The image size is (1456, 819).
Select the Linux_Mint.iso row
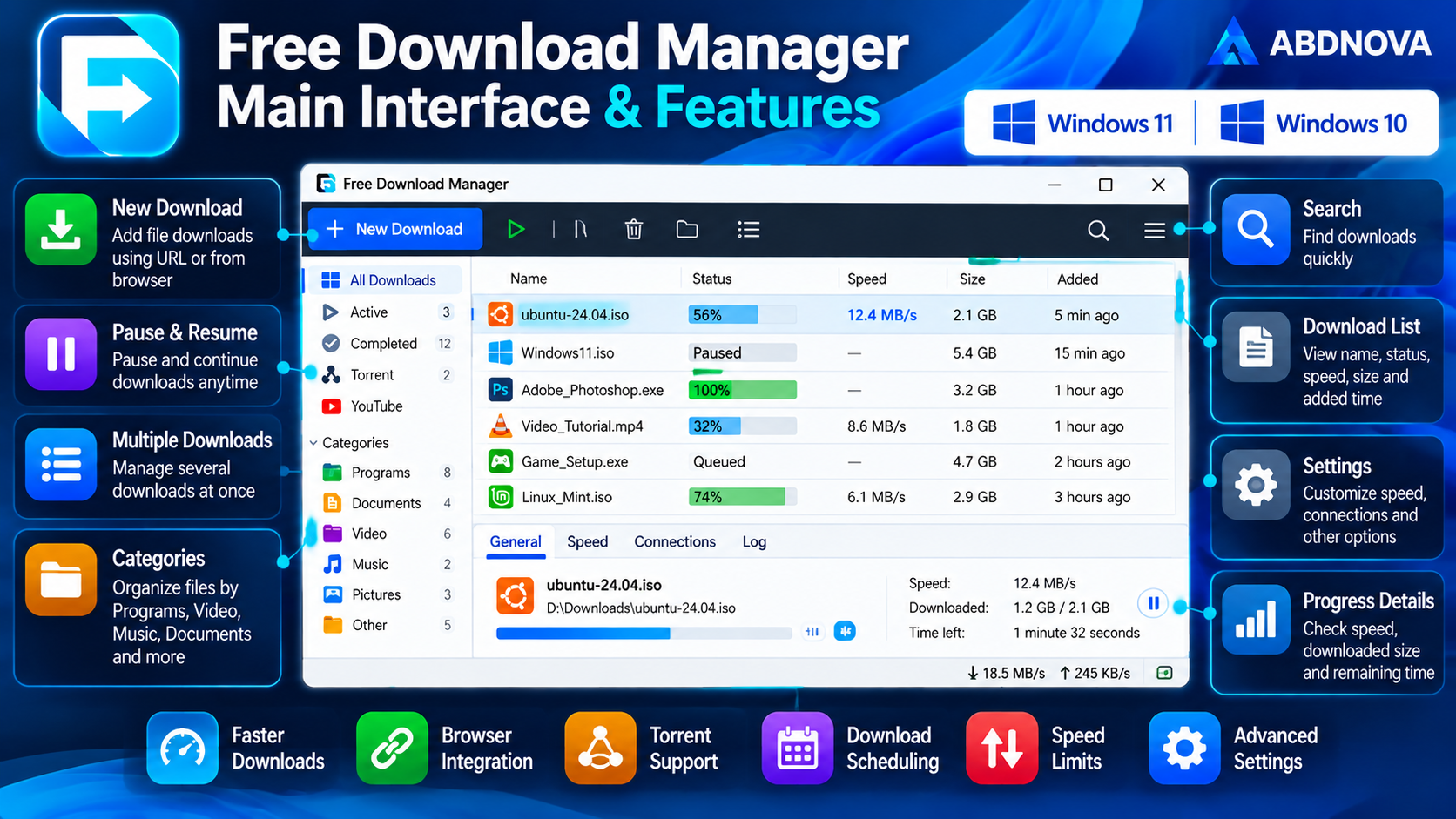pyautogui.click(x=824, y=497)
